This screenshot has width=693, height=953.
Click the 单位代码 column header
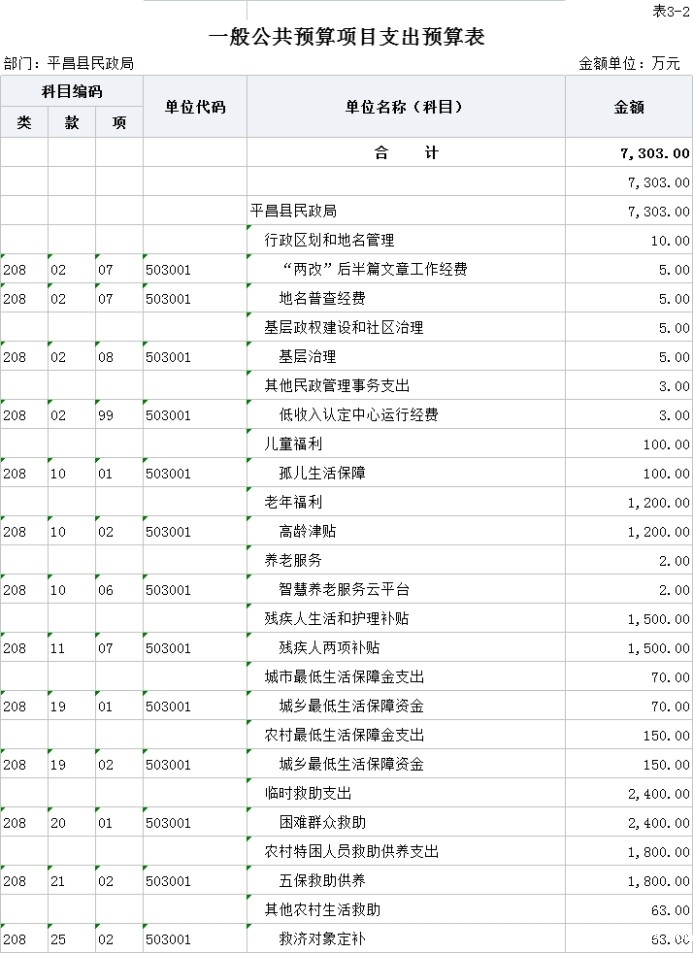(x=195, y=107)
